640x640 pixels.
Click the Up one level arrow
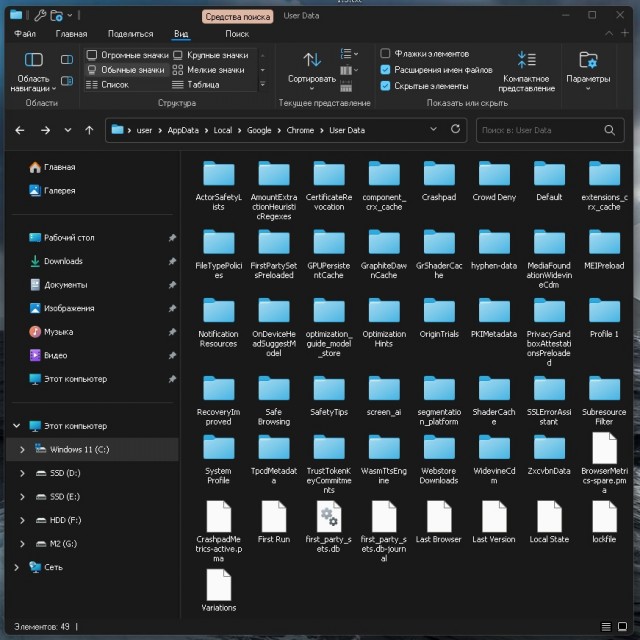(x=89, y=130)
